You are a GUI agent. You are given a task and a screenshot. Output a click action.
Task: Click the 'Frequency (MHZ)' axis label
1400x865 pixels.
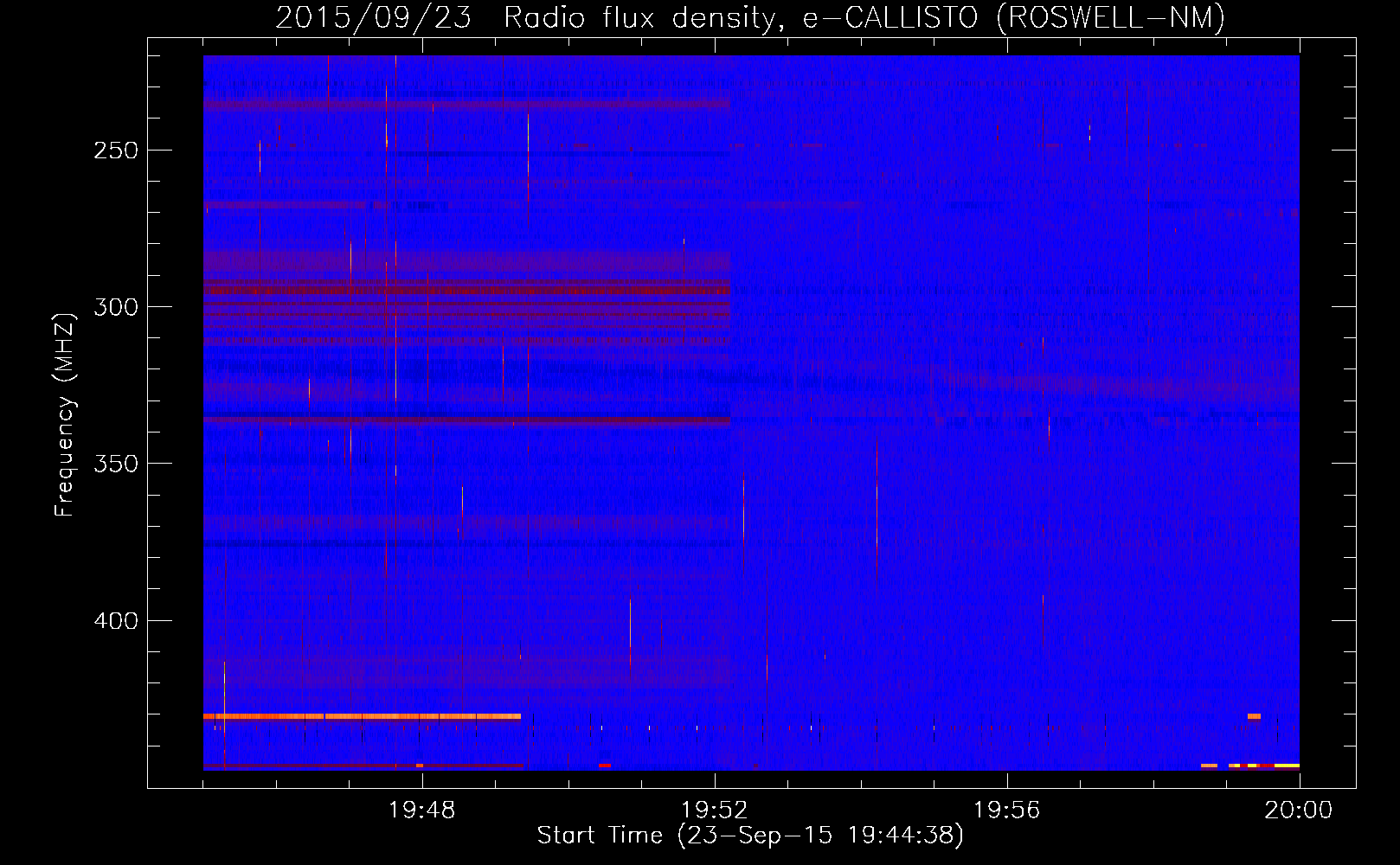[x=65, y=415]
